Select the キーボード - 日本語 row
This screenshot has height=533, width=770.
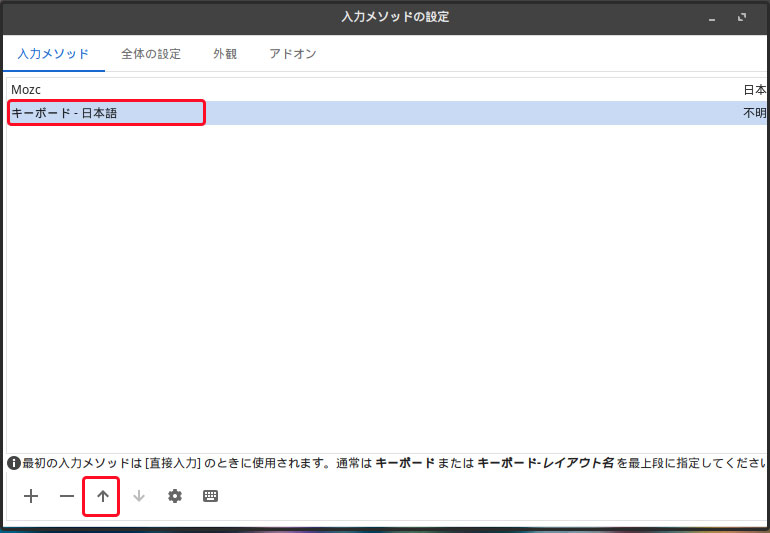click(x=64, y=113)
